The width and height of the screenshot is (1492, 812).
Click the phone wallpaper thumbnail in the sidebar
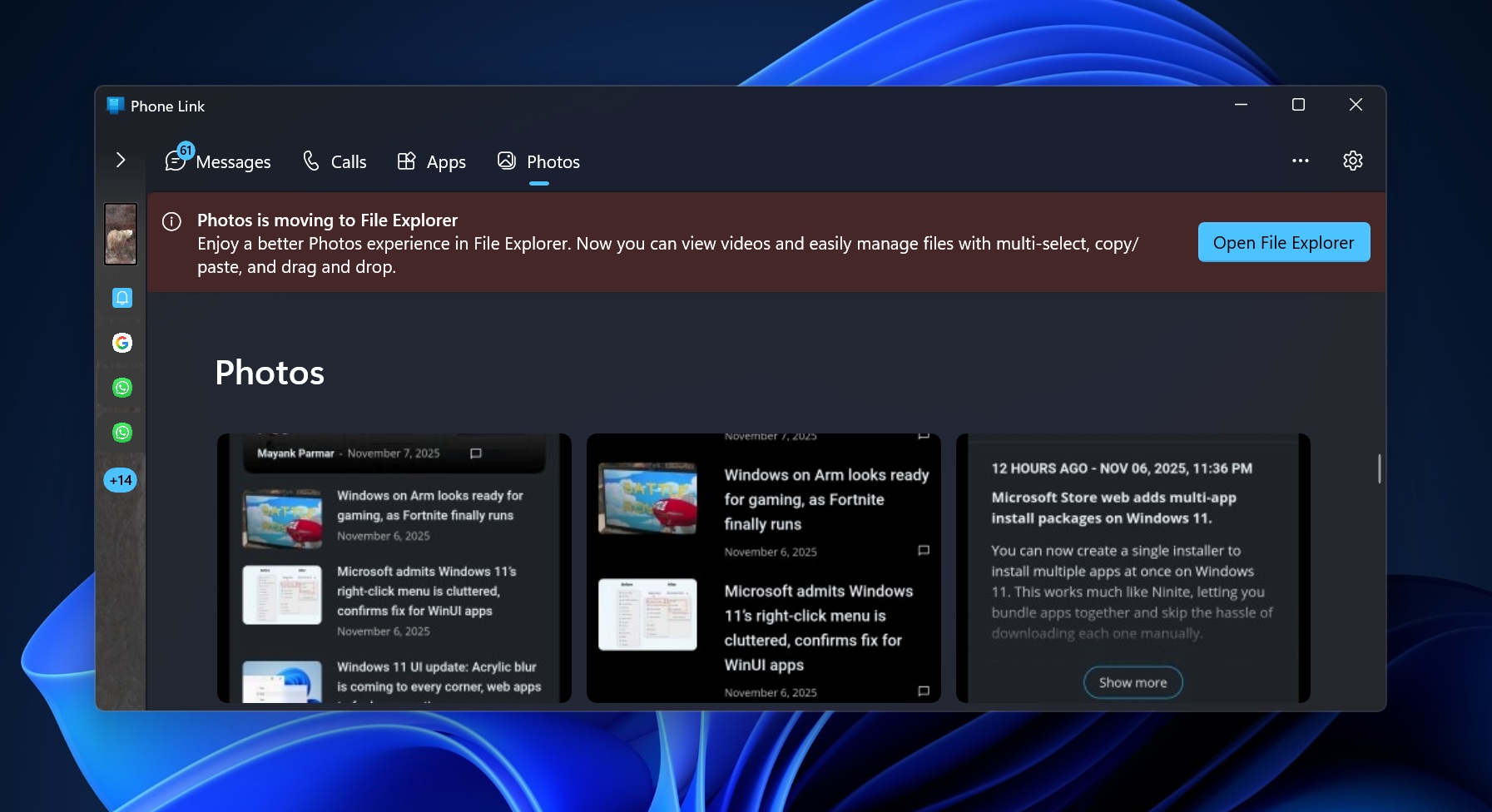[121, 234]
